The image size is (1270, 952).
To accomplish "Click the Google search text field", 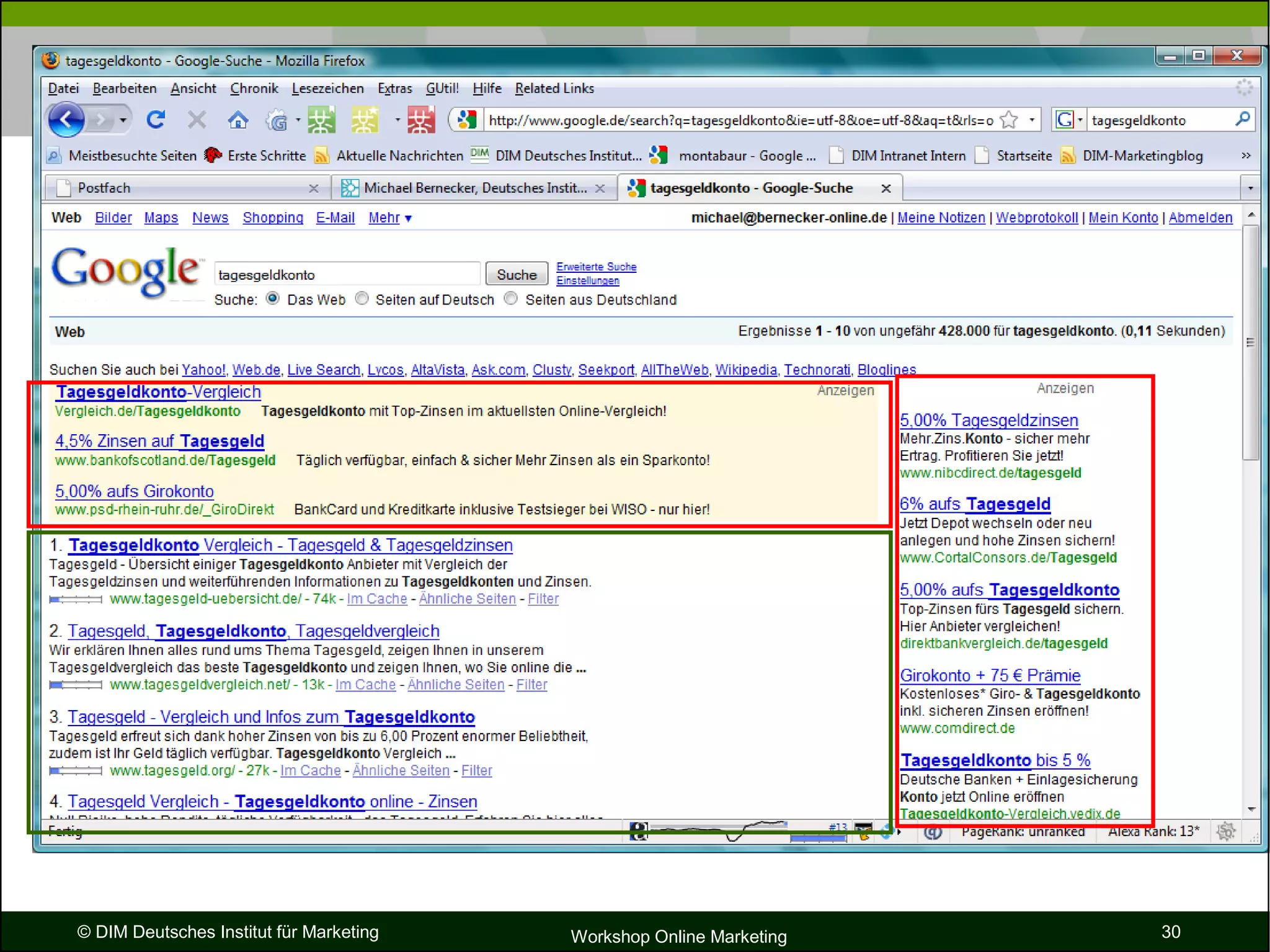I will point(346,274).
